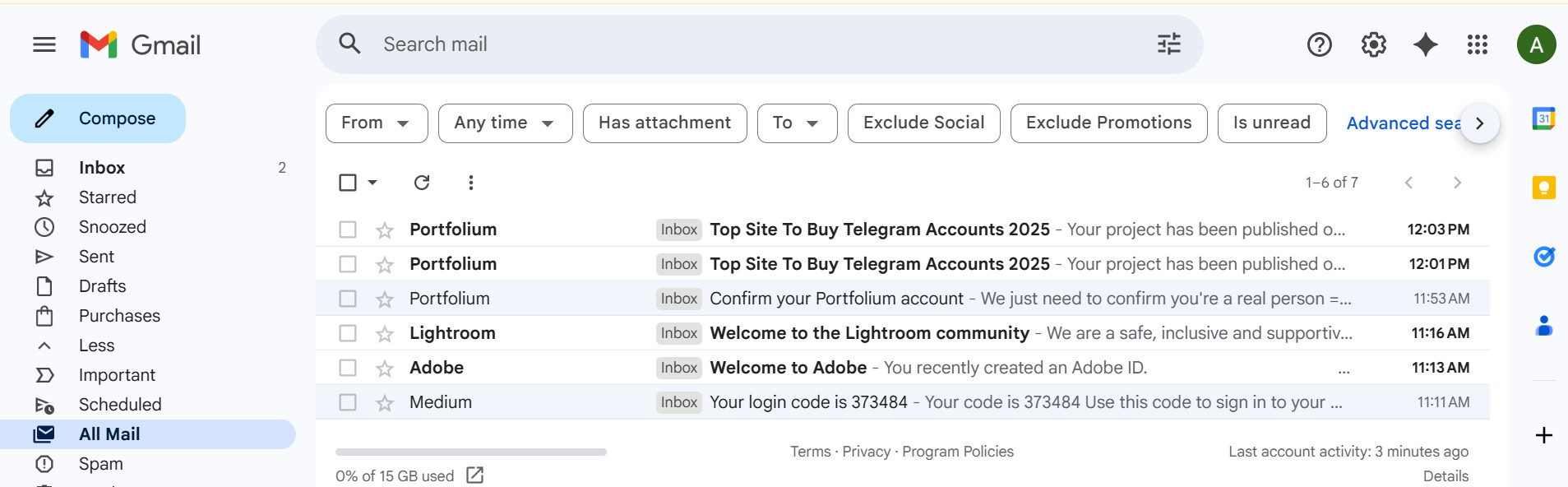The image size is (1568, 487).
Task: Click the Gemini sparkle icon
Action: click(x=1425, y=44)
